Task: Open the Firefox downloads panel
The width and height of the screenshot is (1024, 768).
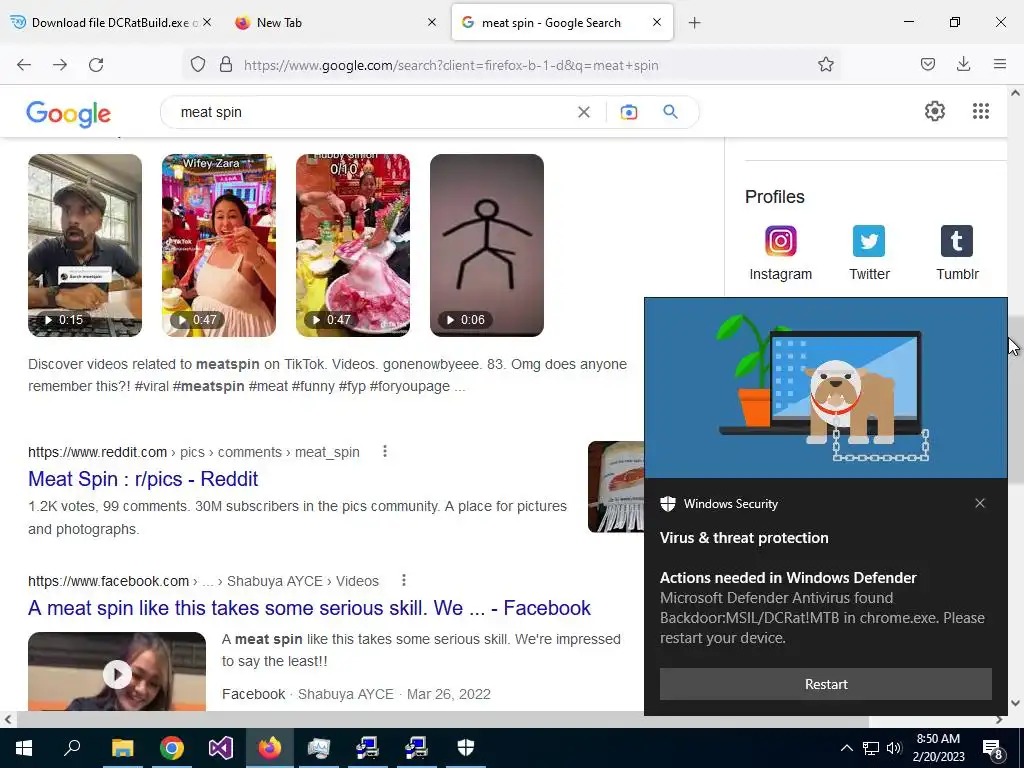Action: tap(963, 65)
